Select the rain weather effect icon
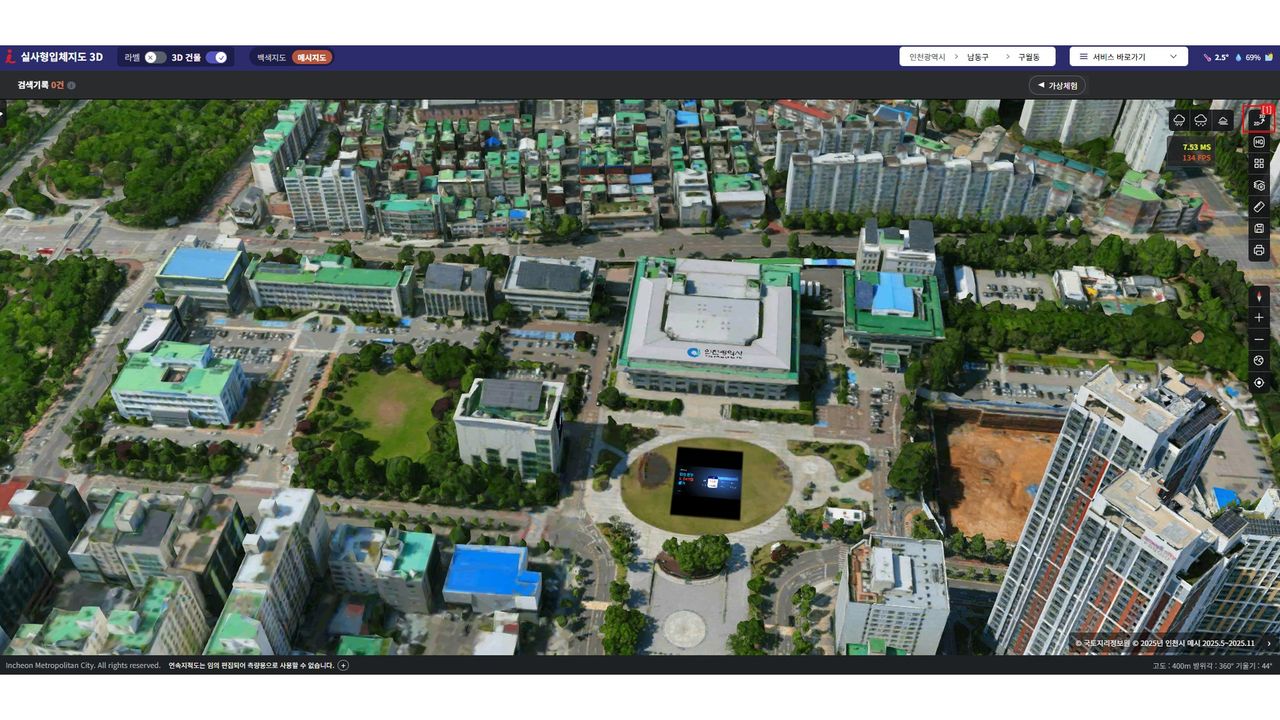 pyautogui.click(x=1179, y=120)
